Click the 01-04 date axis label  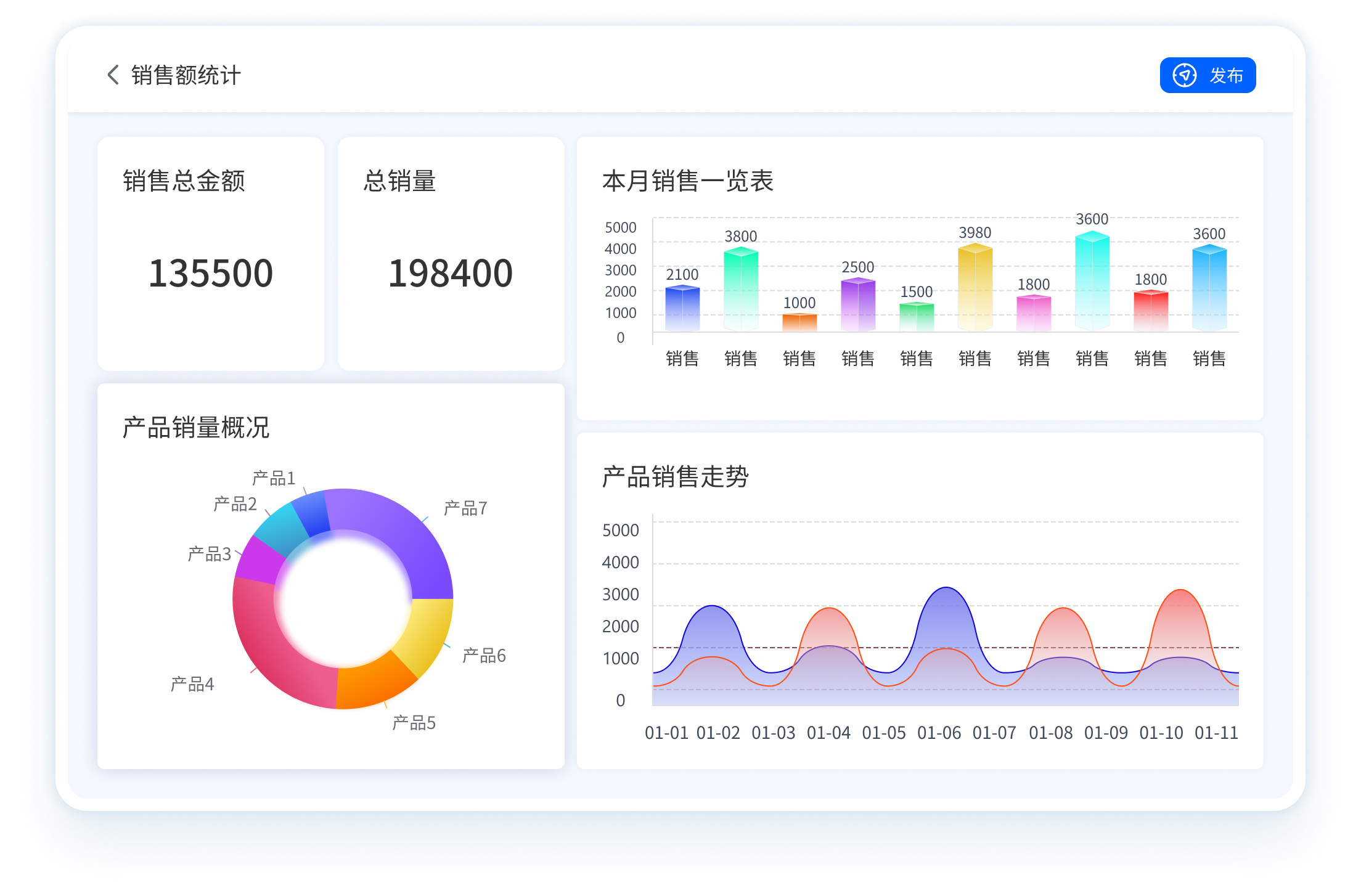click(828, 733)
